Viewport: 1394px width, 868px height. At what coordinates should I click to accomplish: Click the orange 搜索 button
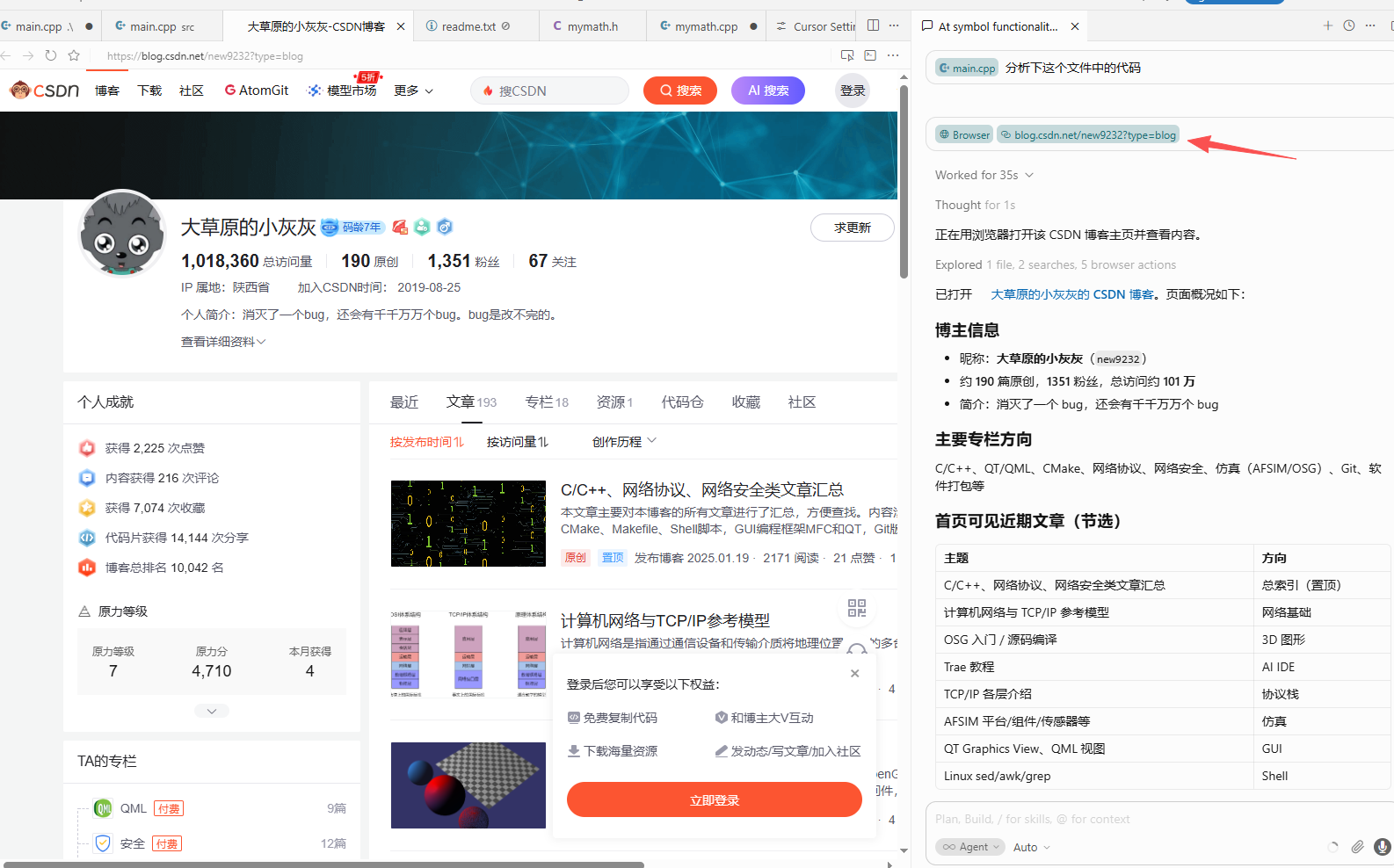[x=680, y=90]
